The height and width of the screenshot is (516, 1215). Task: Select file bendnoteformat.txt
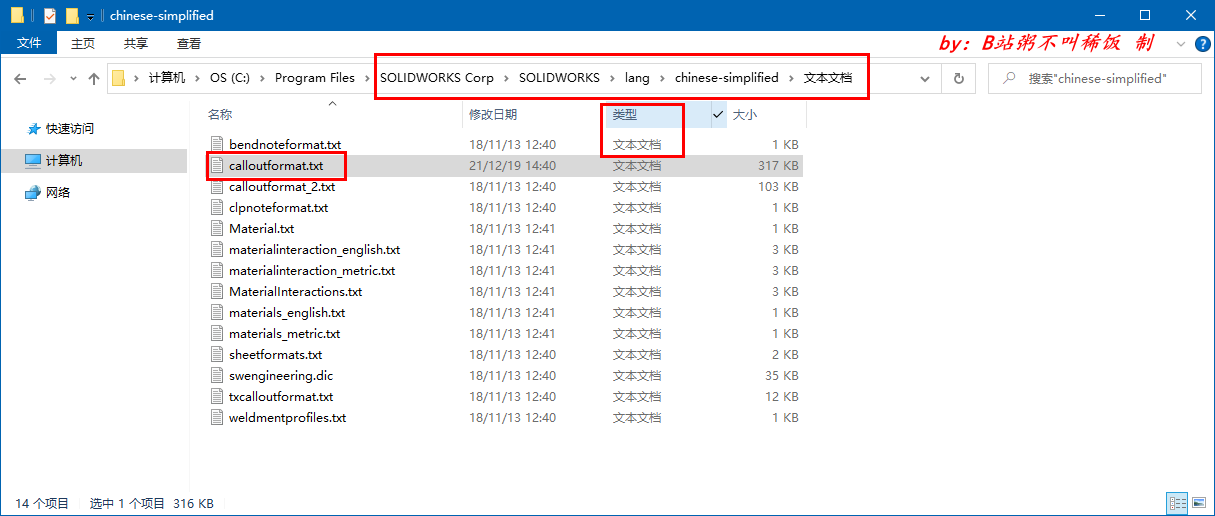coord(284,145)
